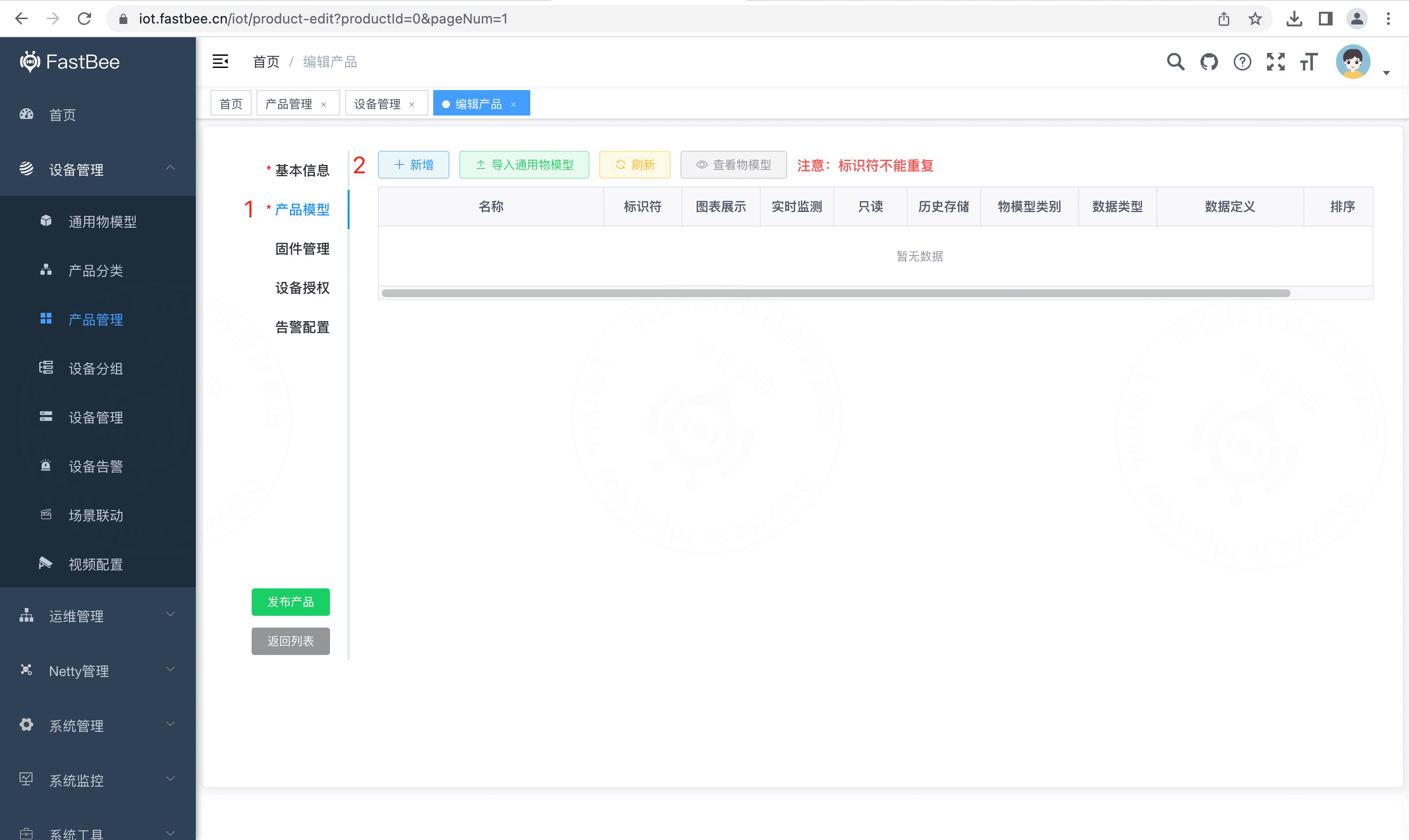Click the 标识符 column header
The width and height of the screenshot is (1409, 840).
pyautogui.click(x=642, y=207)
